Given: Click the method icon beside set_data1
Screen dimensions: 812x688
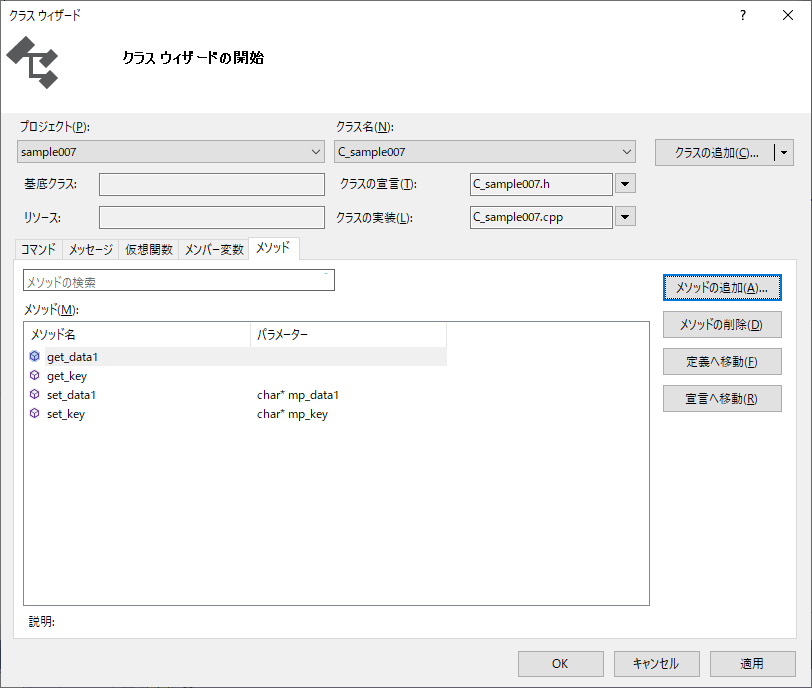Looking at the screenshot, I should click(34, 395).
